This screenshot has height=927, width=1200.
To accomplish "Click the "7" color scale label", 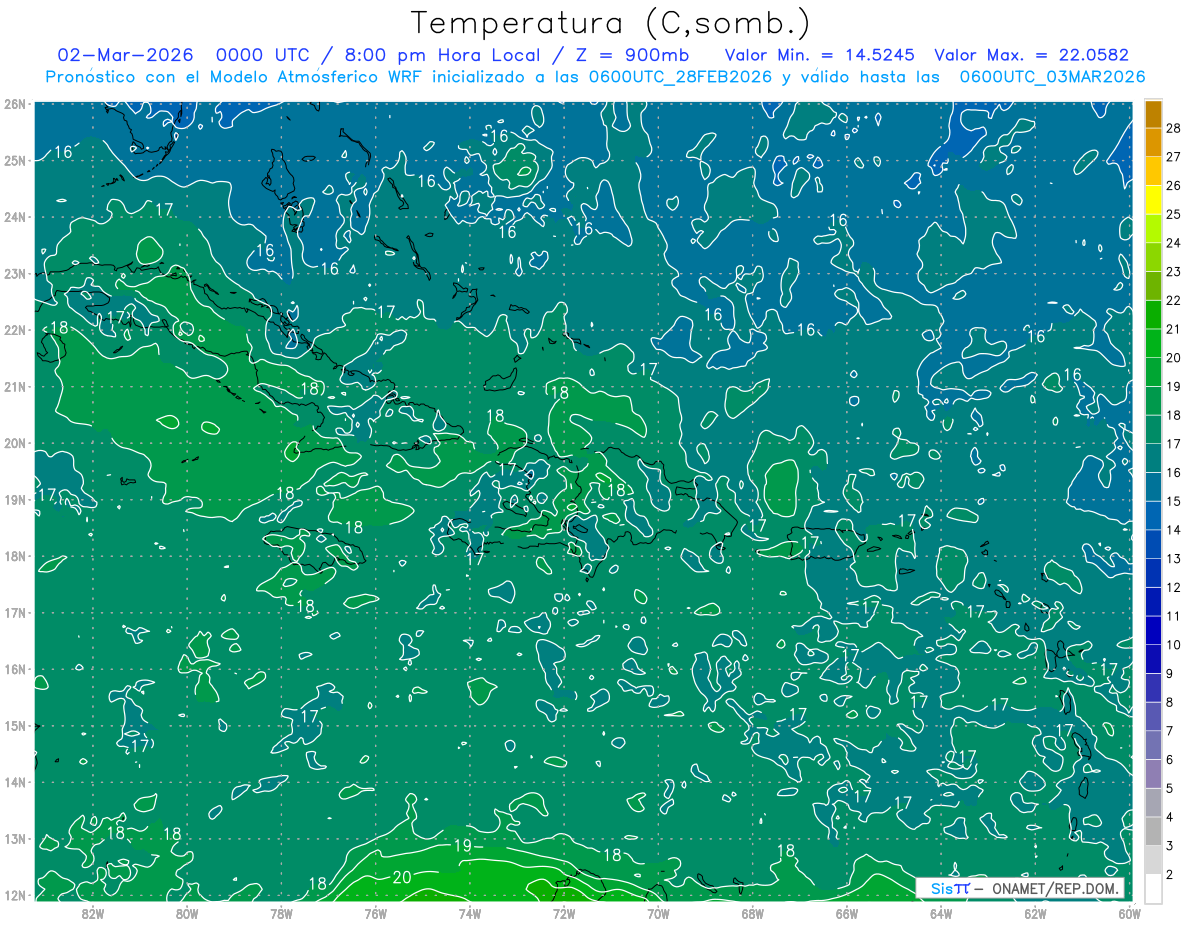I will pos(1170,732).
